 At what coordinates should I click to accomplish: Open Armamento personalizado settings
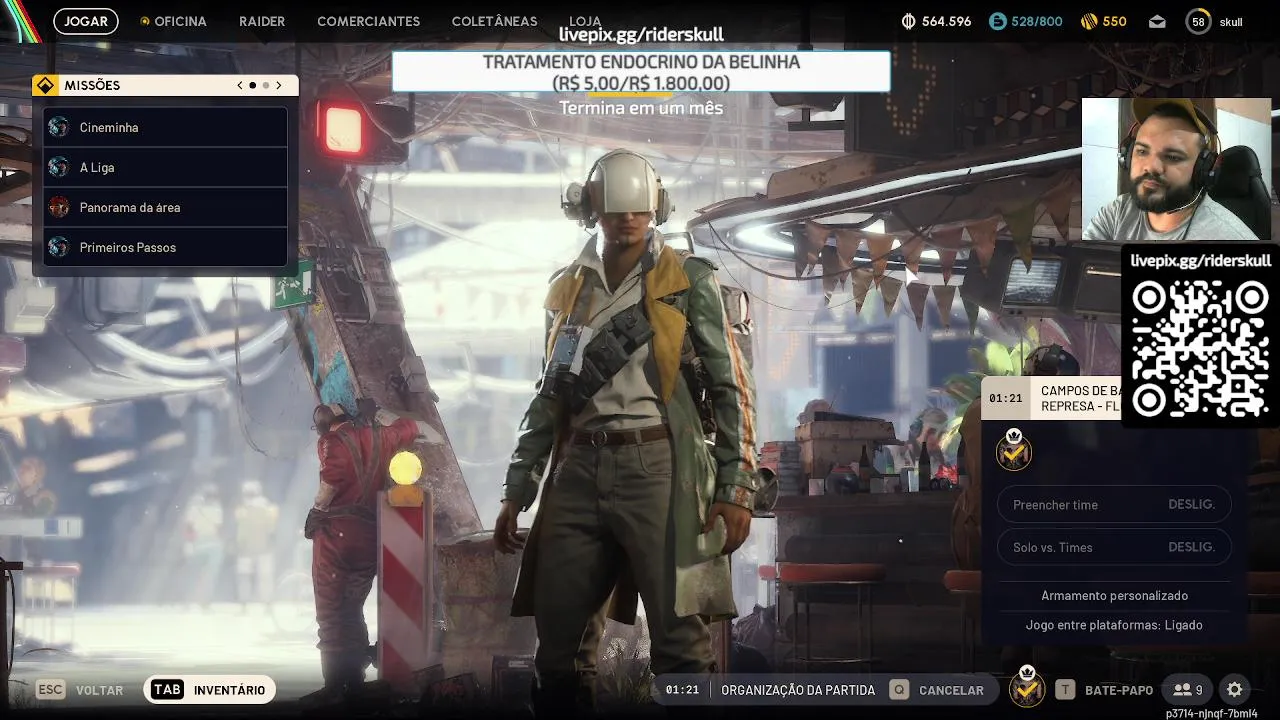(1114, 595)
